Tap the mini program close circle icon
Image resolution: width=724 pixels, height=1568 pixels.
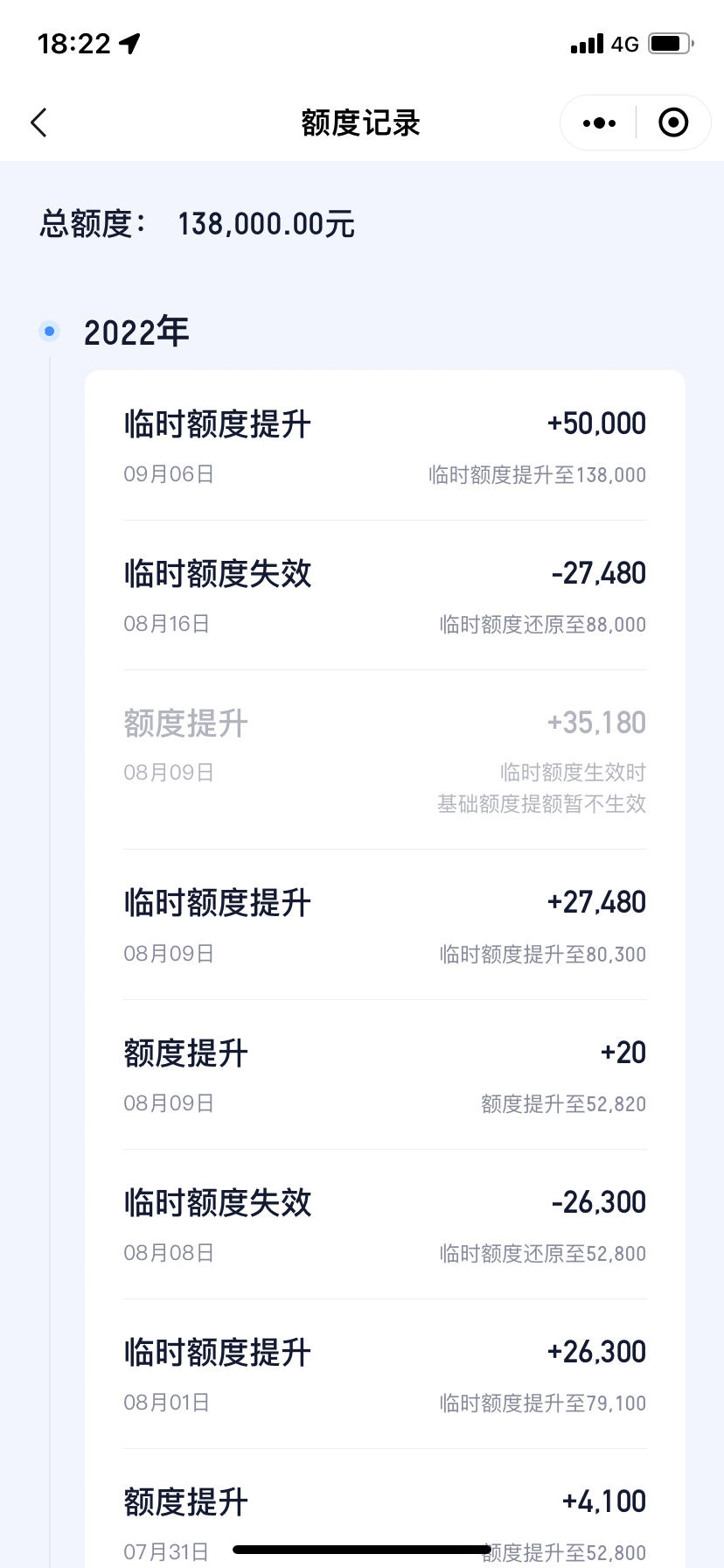click(x=673, y=123)
